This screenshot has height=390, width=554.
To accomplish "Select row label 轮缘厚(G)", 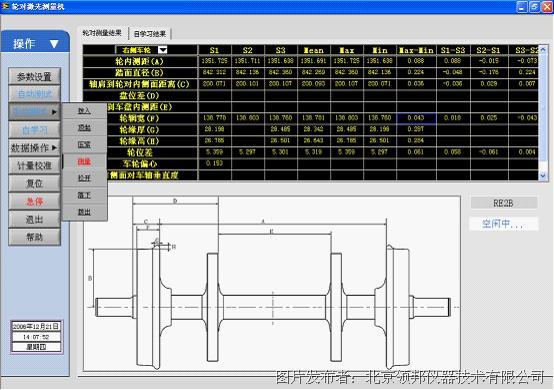I will click(140, 130).
